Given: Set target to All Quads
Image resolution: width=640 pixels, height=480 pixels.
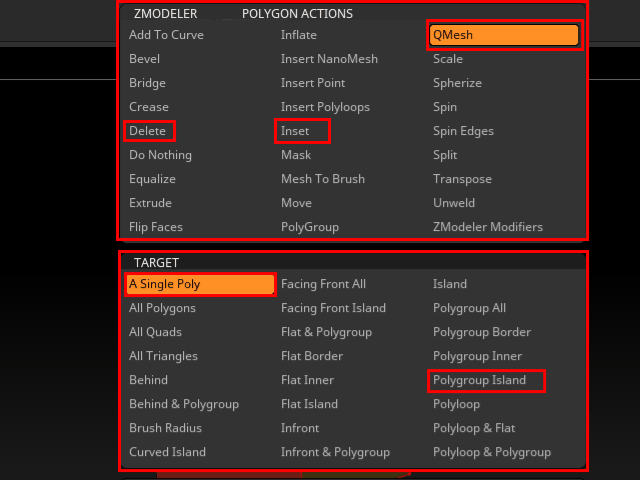Looking at the screenshot, I should (157, 332).
